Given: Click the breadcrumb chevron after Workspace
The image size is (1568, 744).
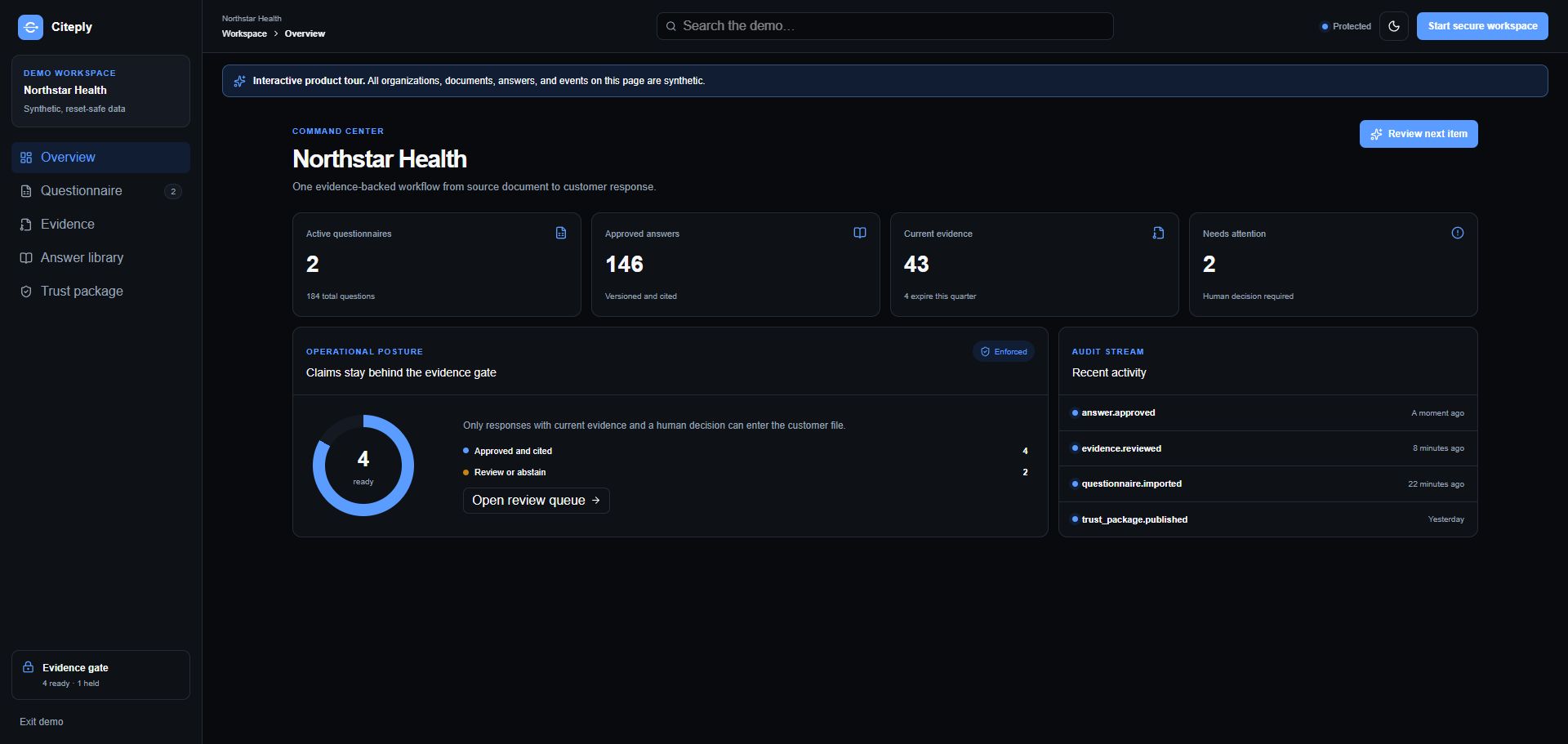Looking at the screenshot, I should click(x=276, y=33).
